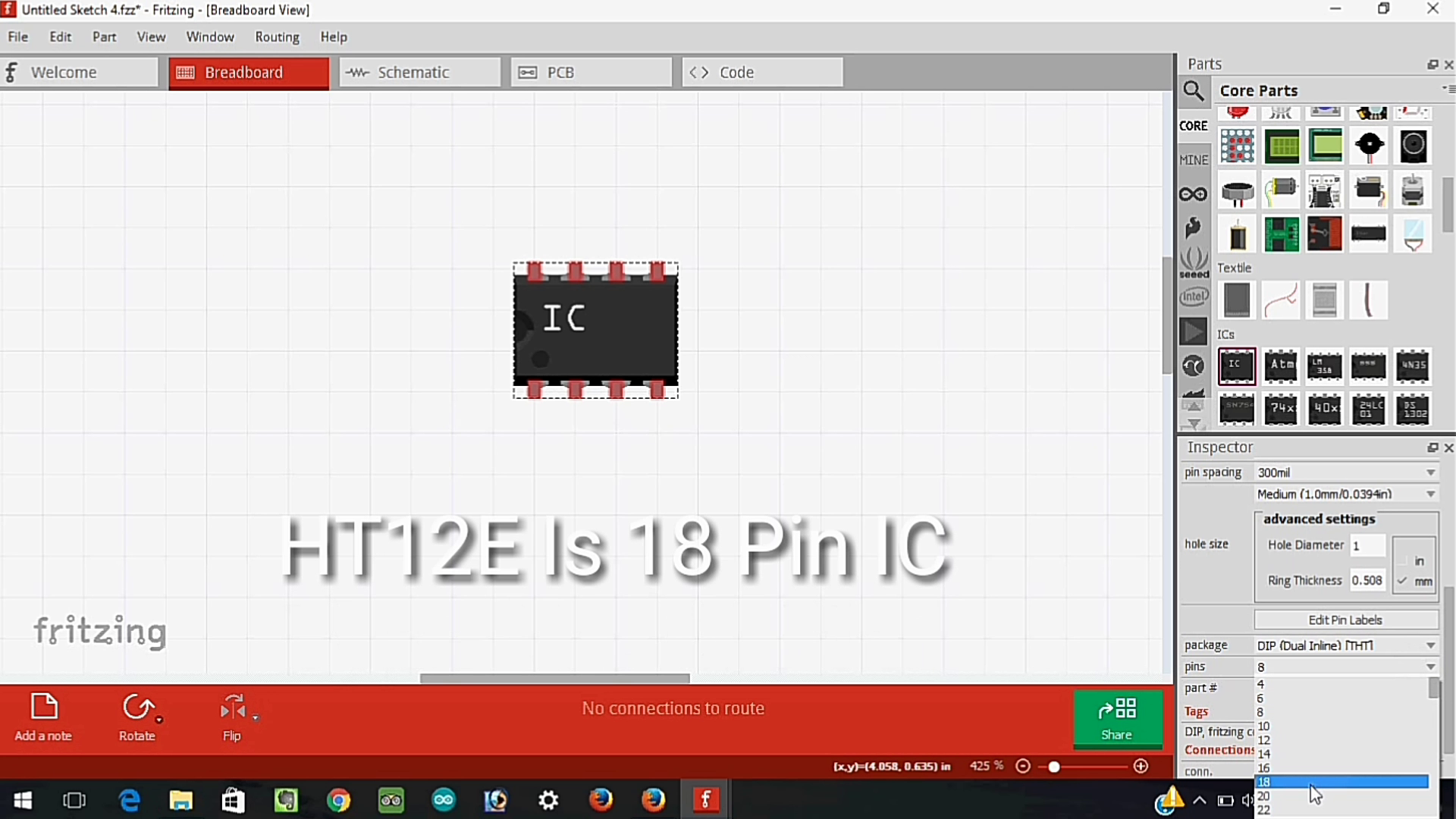This screenshot has height=819, width=1456.
Task: Pick the DC motor part
Action: [x=1281, y=190]
